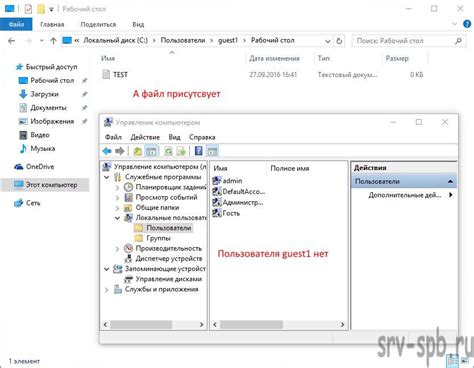Viewport: 474px width, 368px height.
Task: Expand Планировщик заданий tree node
Action: coord(117,188)
